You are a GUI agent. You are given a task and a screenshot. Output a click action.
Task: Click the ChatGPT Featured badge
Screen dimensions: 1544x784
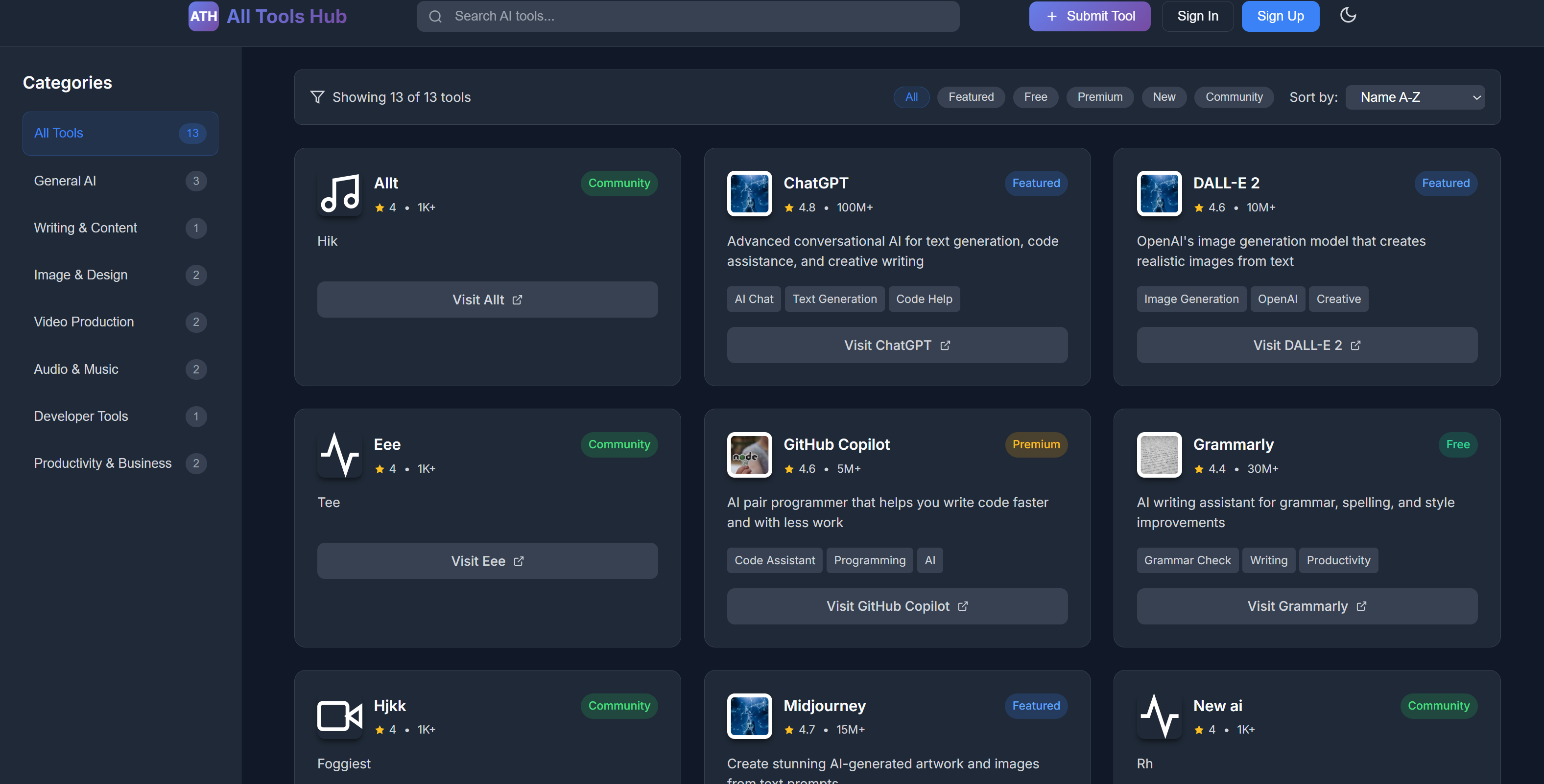(x=1036, y=183)
